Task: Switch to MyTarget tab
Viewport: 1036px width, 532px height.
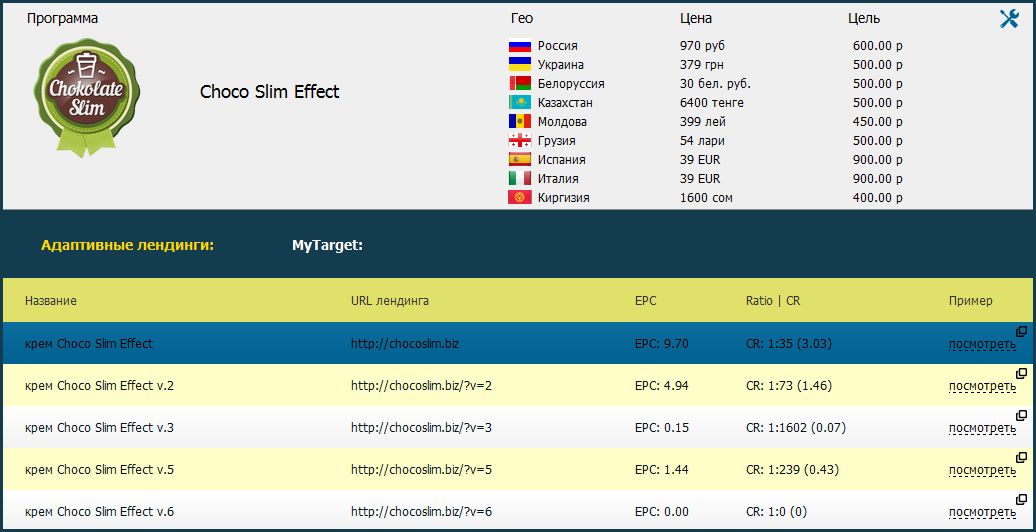Action: [x=328, y=246]
